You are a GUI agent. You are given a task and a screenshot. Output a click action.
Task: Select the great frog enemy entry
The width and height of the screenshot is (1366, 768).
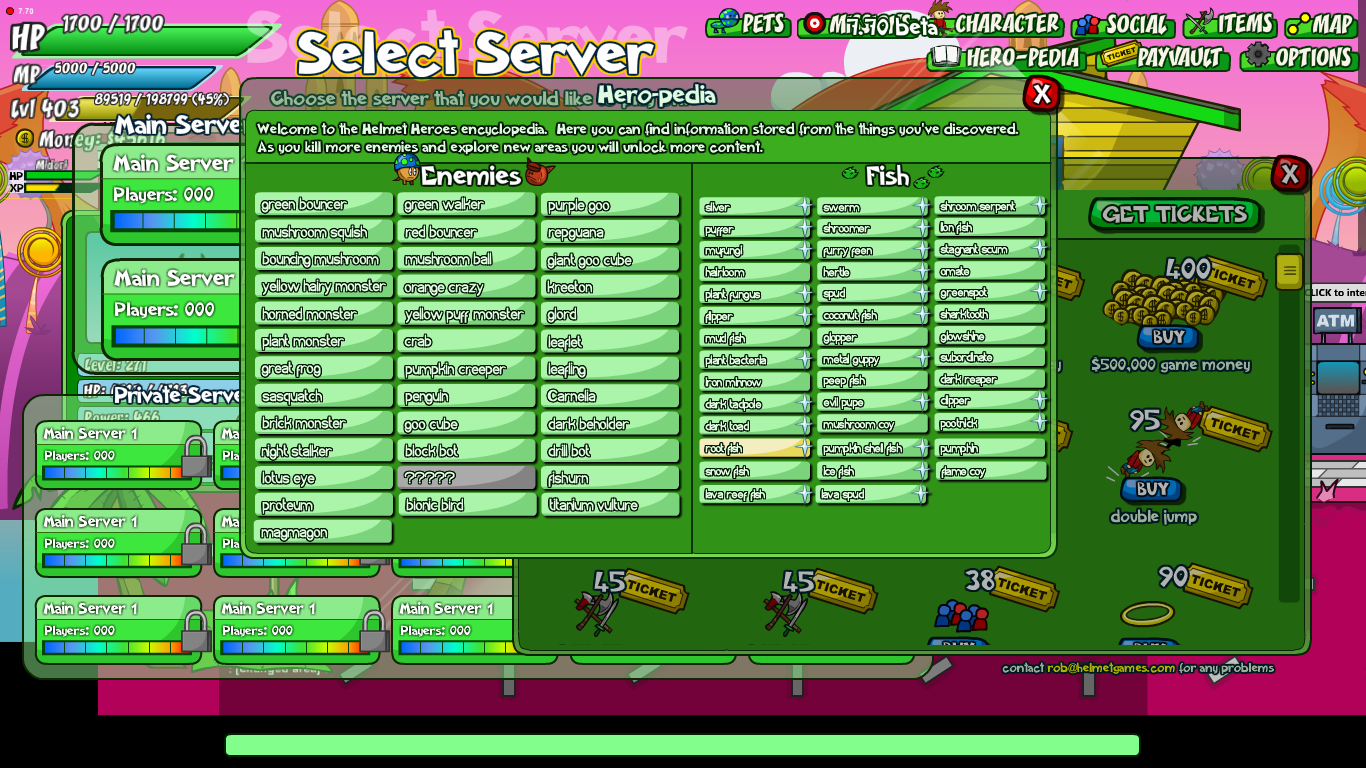(323, 369)
